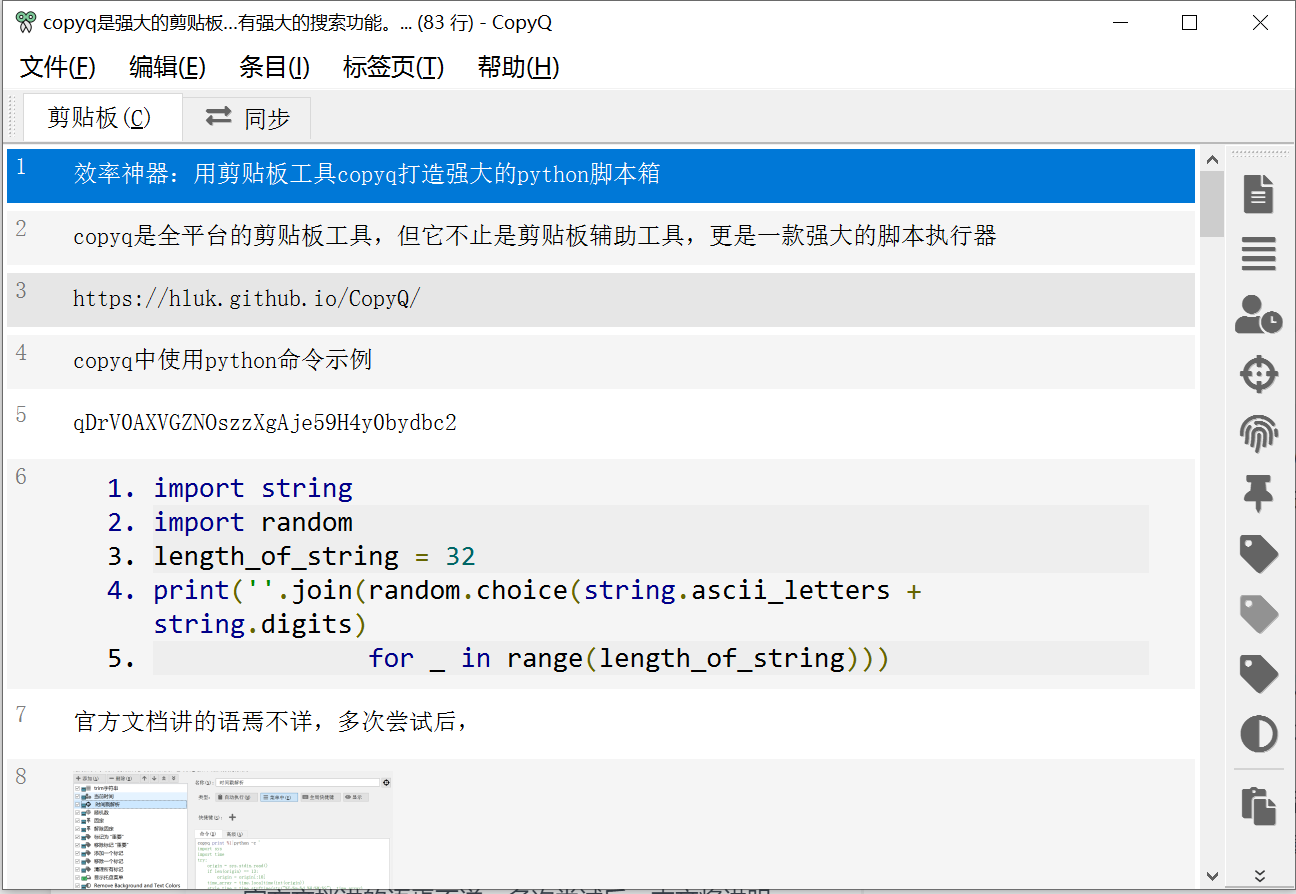Viewport: 1296px width, 894px height.
Task: Open the 帮助(H) menu
Action: [518, 67]
